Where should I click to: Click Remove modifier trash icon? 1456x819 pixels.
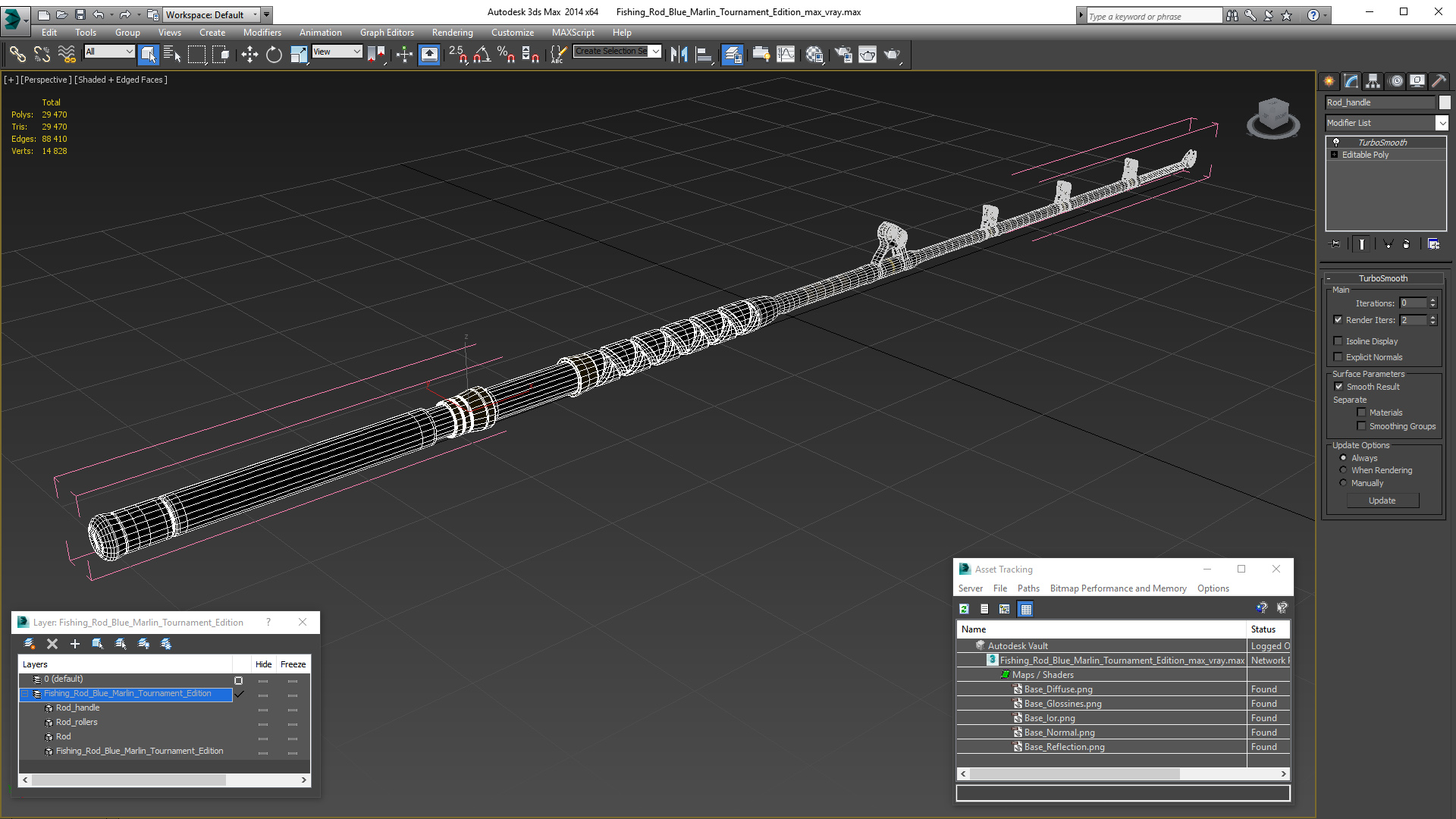point(1407,244)
